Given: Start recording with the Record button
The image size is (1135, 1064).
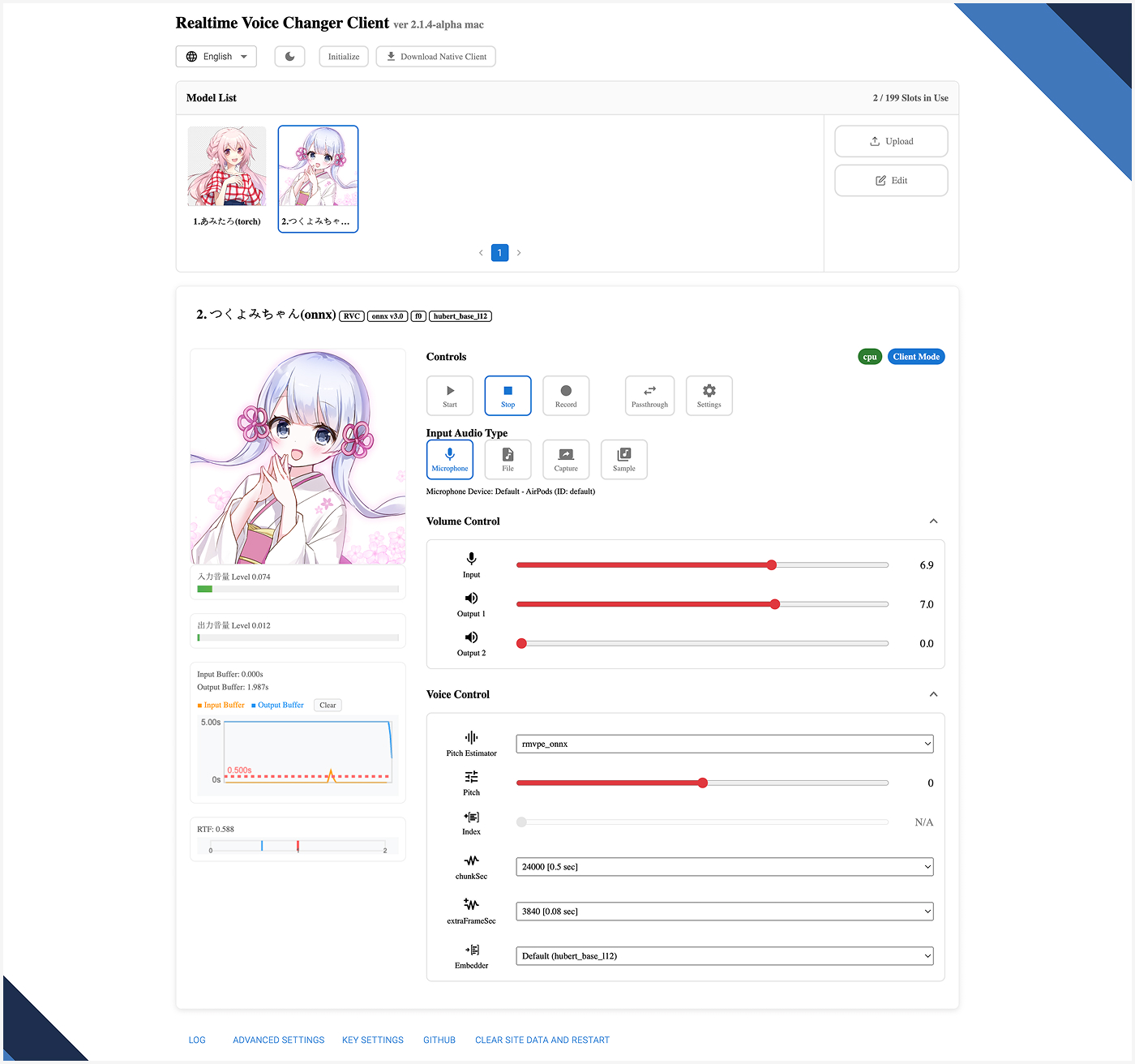Looking at the screenshot, I should coord(566,396).
